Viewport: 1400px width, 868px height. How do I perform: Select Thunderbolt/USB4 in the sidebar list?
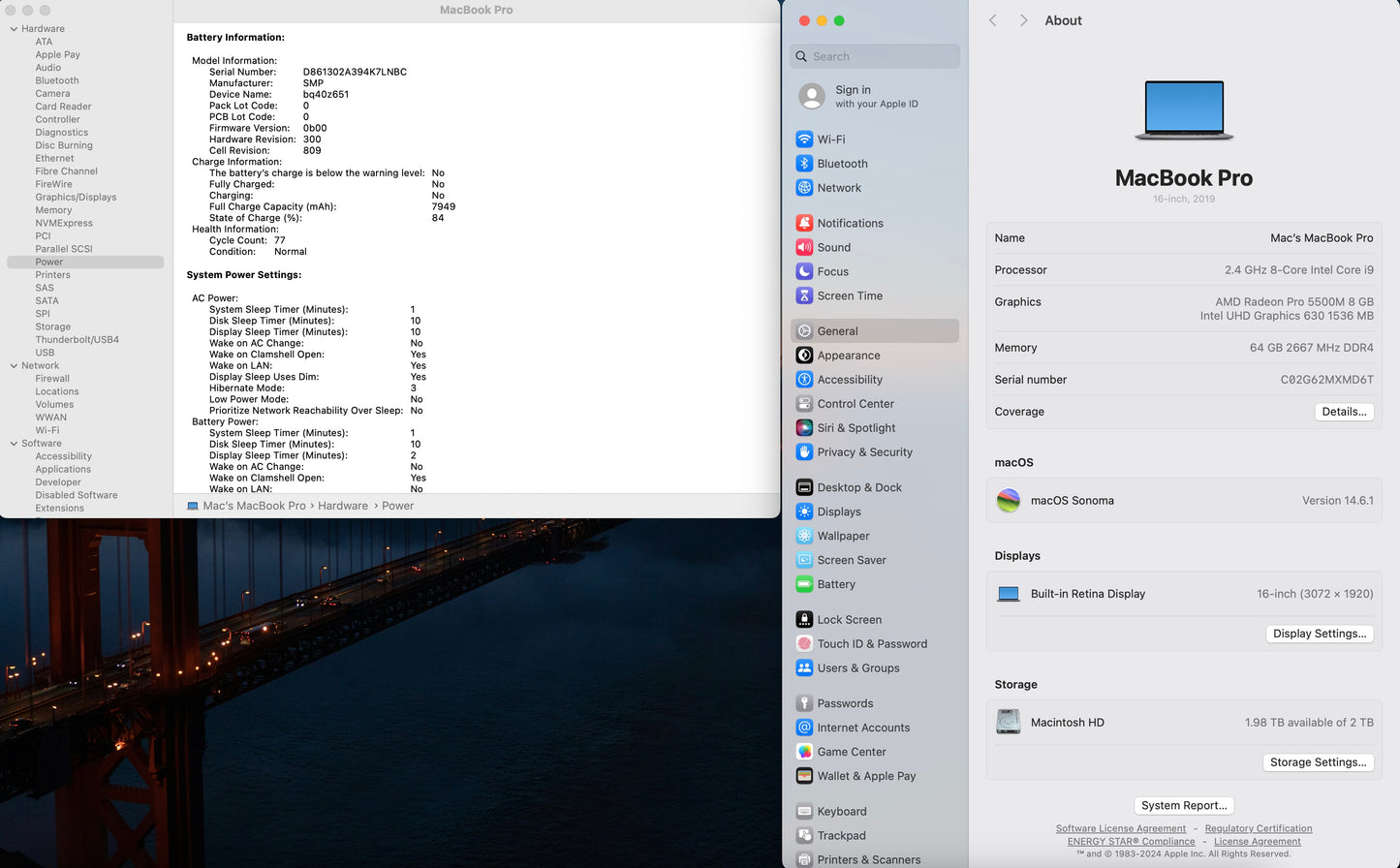[x=77, y=340]
